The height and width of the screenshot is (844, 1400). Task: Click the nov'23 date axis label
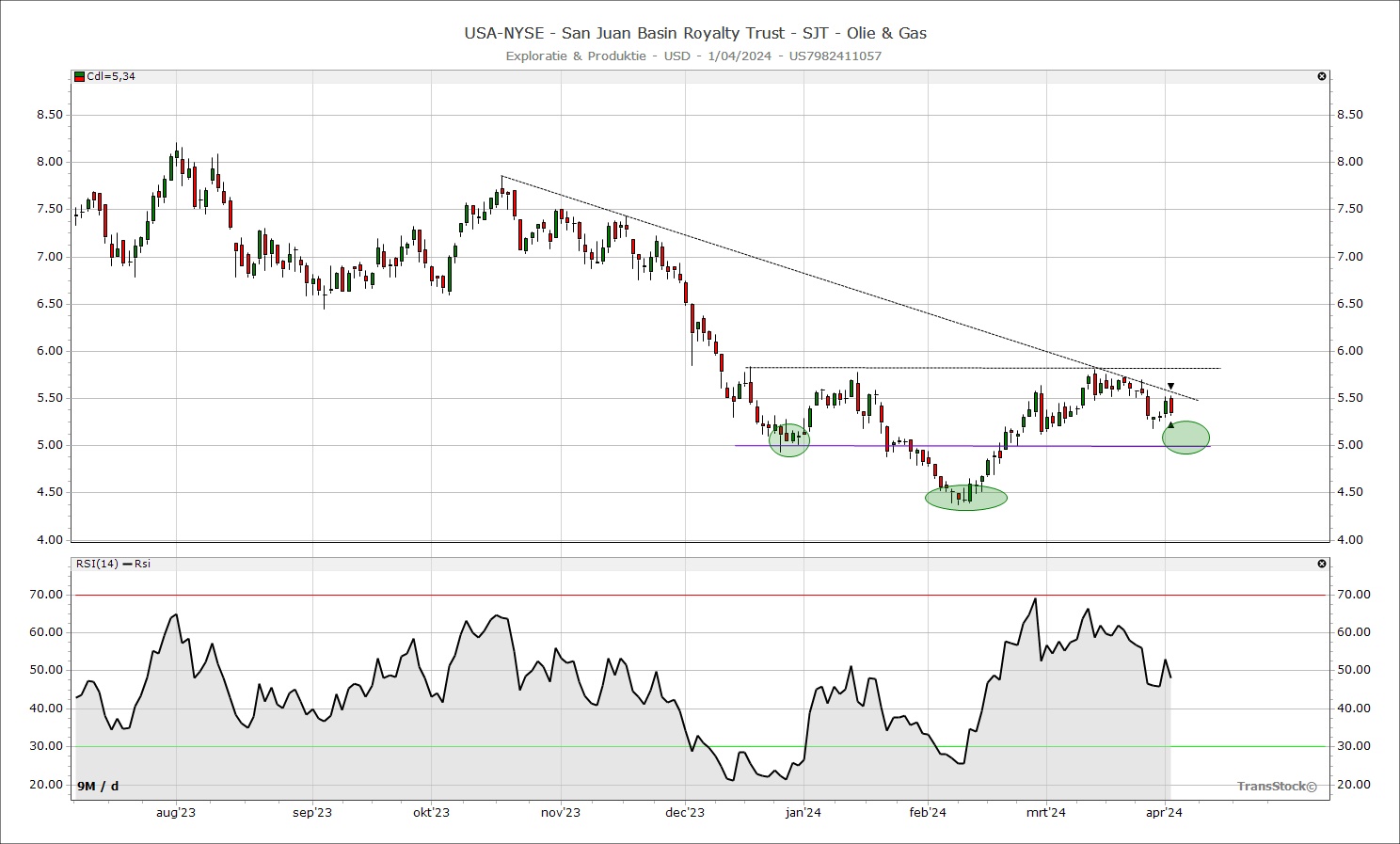[560, 813]
